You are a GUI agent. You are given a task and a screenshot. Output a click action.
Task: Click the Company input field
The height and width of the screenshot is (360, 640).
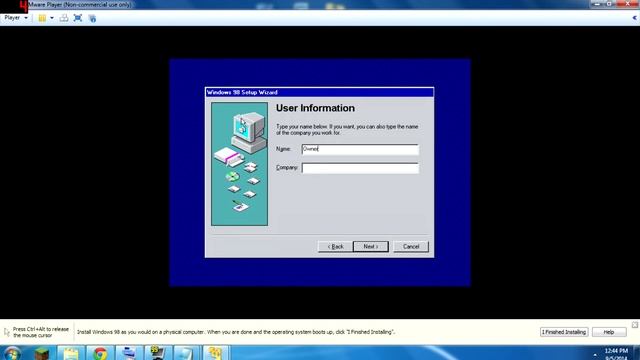click(360, 168)
